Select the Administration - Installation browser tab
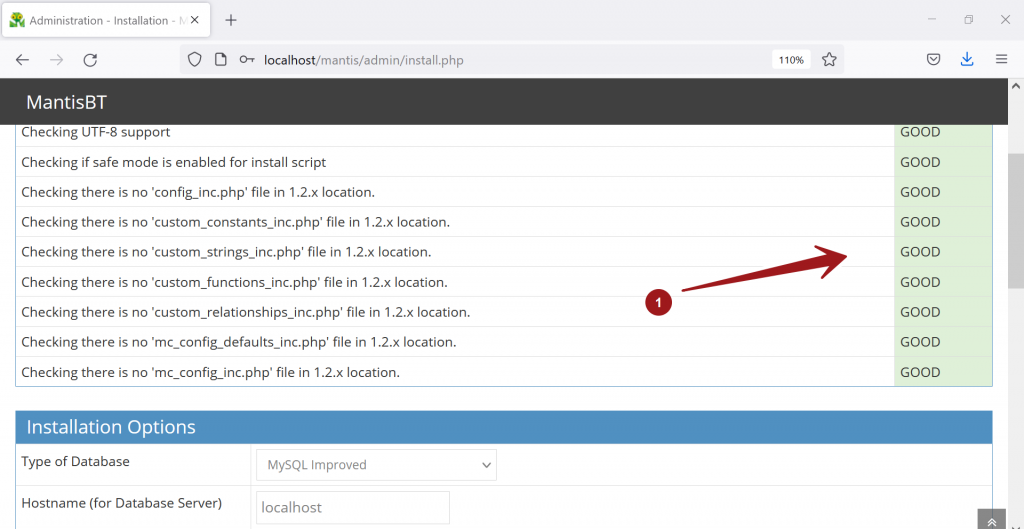 pyautogui.click(x=108, y=20)
